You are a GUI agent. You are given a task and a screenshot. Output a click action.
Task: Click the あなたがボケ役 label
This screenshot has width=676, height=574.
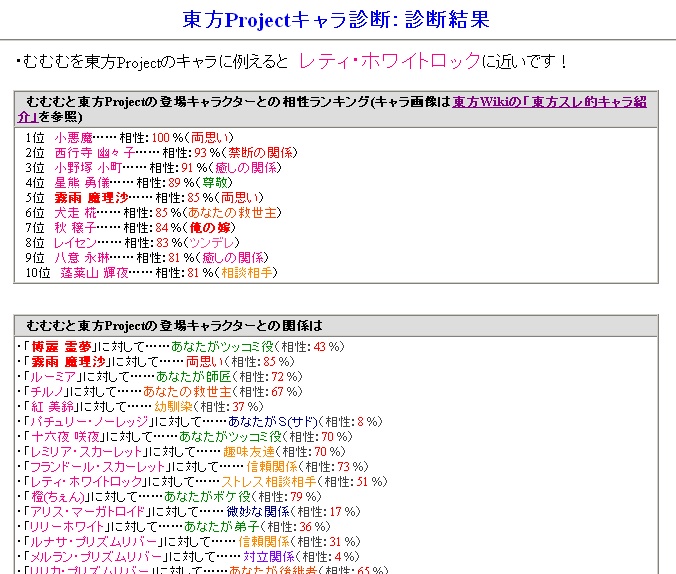pos(207,497)
